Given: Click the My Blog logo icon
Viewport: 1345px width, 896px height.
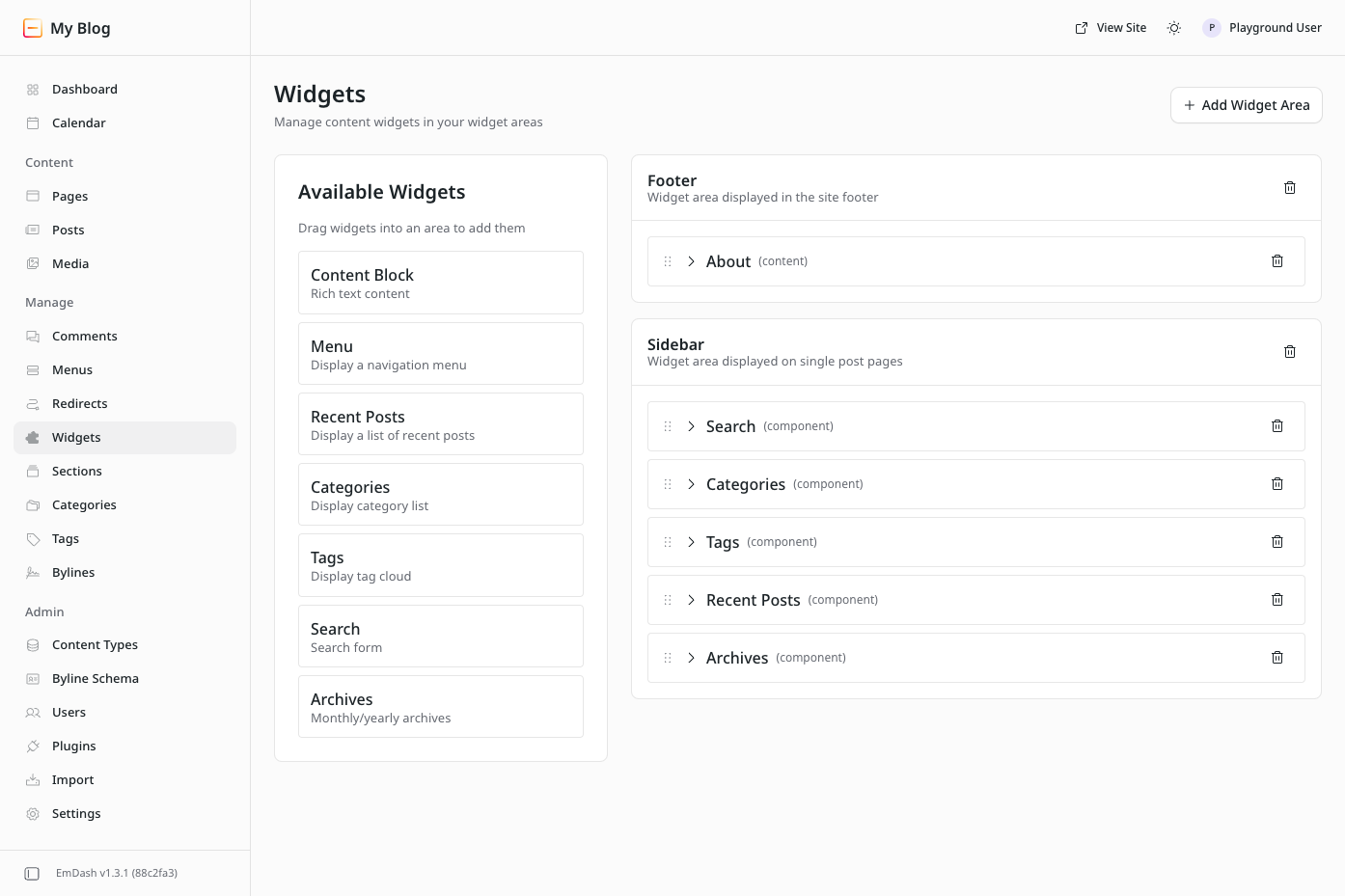Looking at the screenshot, I should click(33, 28).
